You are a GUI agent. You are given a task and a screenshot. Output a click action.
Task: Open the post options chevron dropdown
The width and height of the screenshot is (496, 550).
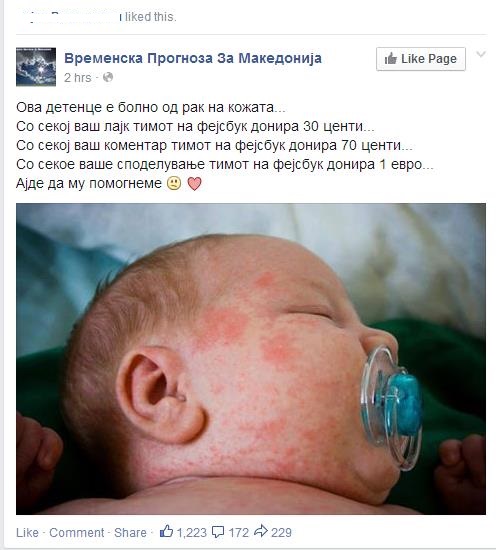click(x=481, y=54)
